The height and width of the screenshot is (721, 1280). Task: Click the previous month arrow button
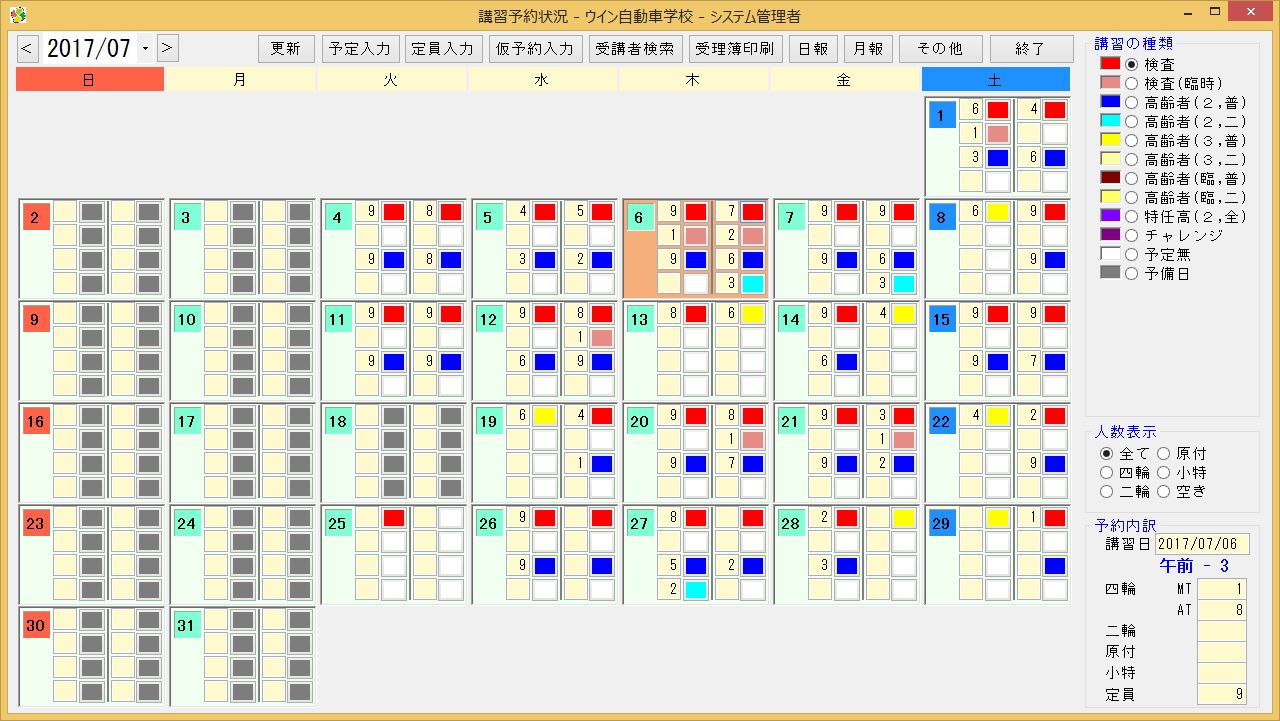28,48
